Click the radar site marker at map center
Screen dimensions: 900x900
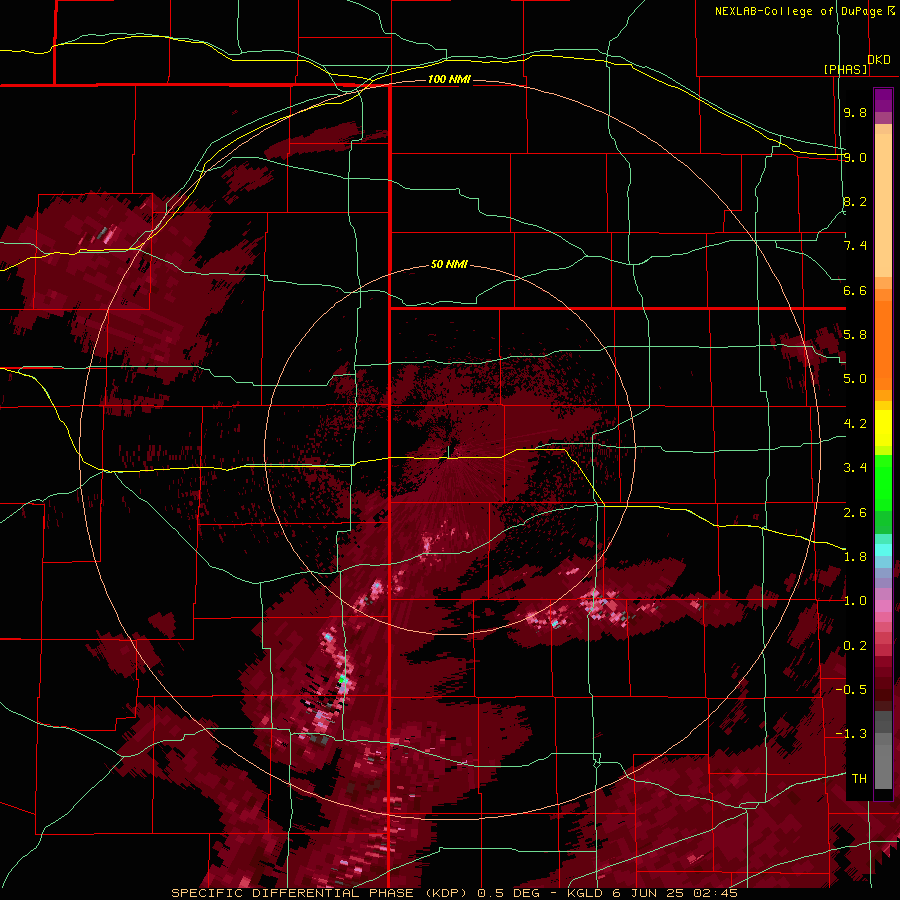click(449, 452)
